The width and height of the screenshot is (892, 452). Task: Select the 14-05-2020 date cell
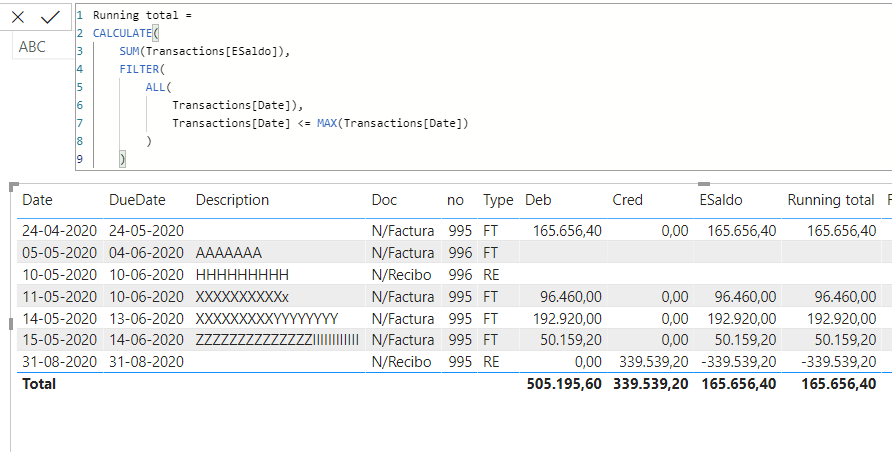[x=60, y=318]
